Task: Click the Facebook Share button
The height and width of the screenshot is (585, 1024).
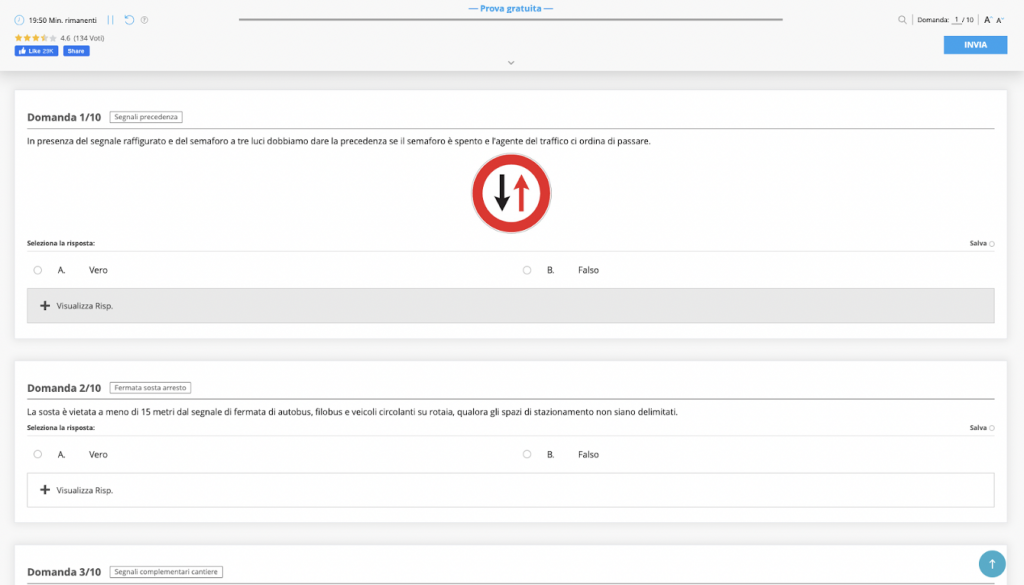Action: tap(76, 51)
